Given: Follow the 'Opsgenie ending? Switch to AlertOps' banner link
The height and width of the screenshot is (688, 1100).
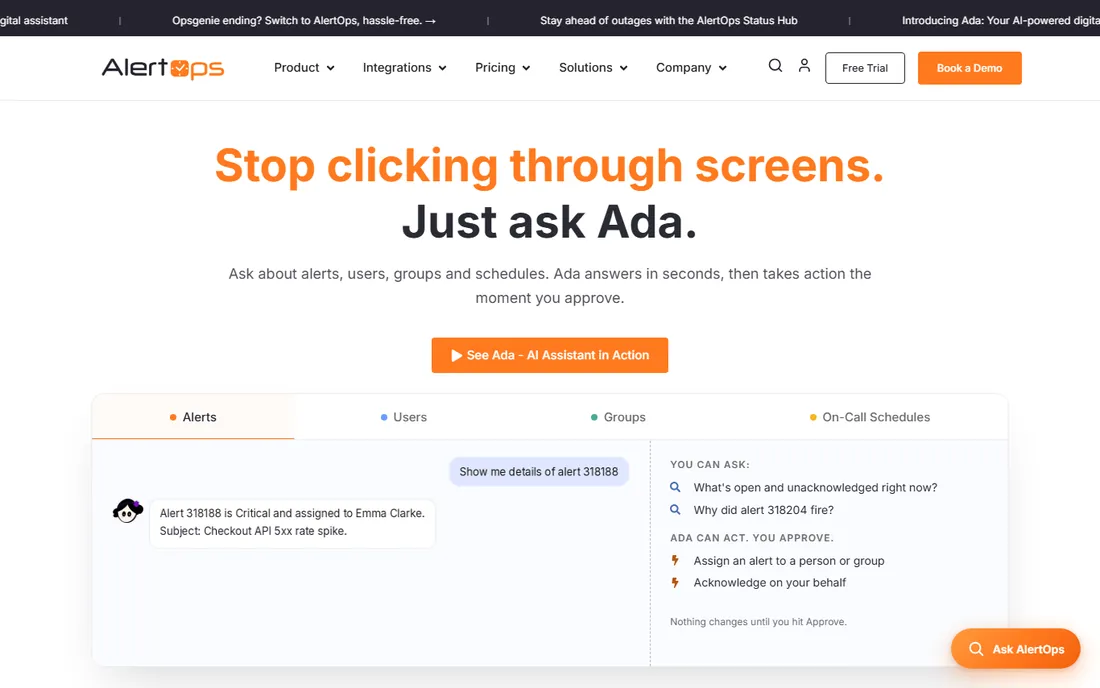Looking at the screenshot, I should click(304, 20).
